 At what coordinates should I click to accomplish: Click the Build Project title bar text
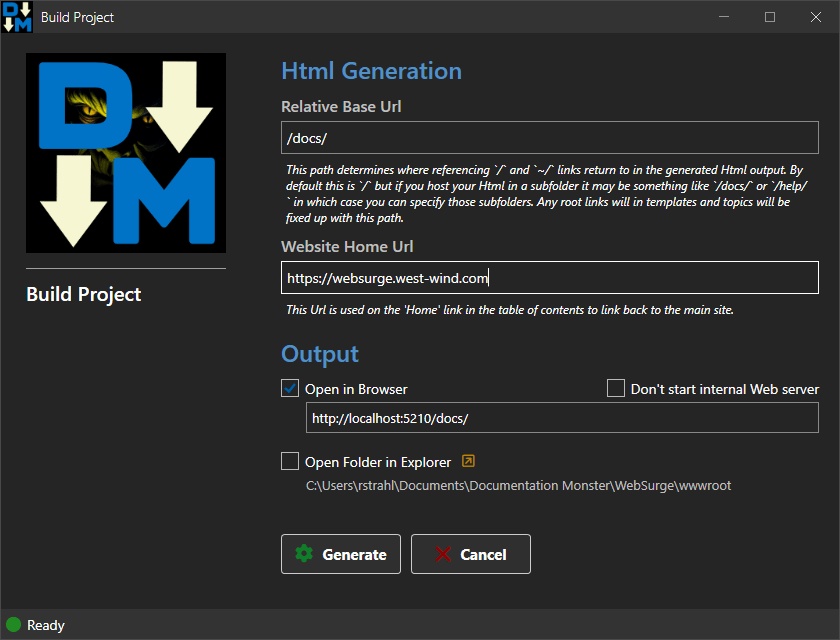77,17
